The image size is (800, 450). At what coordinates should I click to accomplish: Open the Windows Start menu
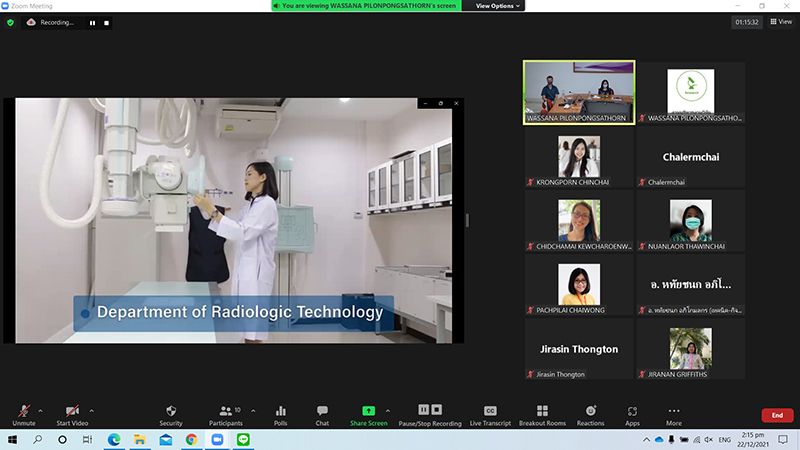pos(12,439)
